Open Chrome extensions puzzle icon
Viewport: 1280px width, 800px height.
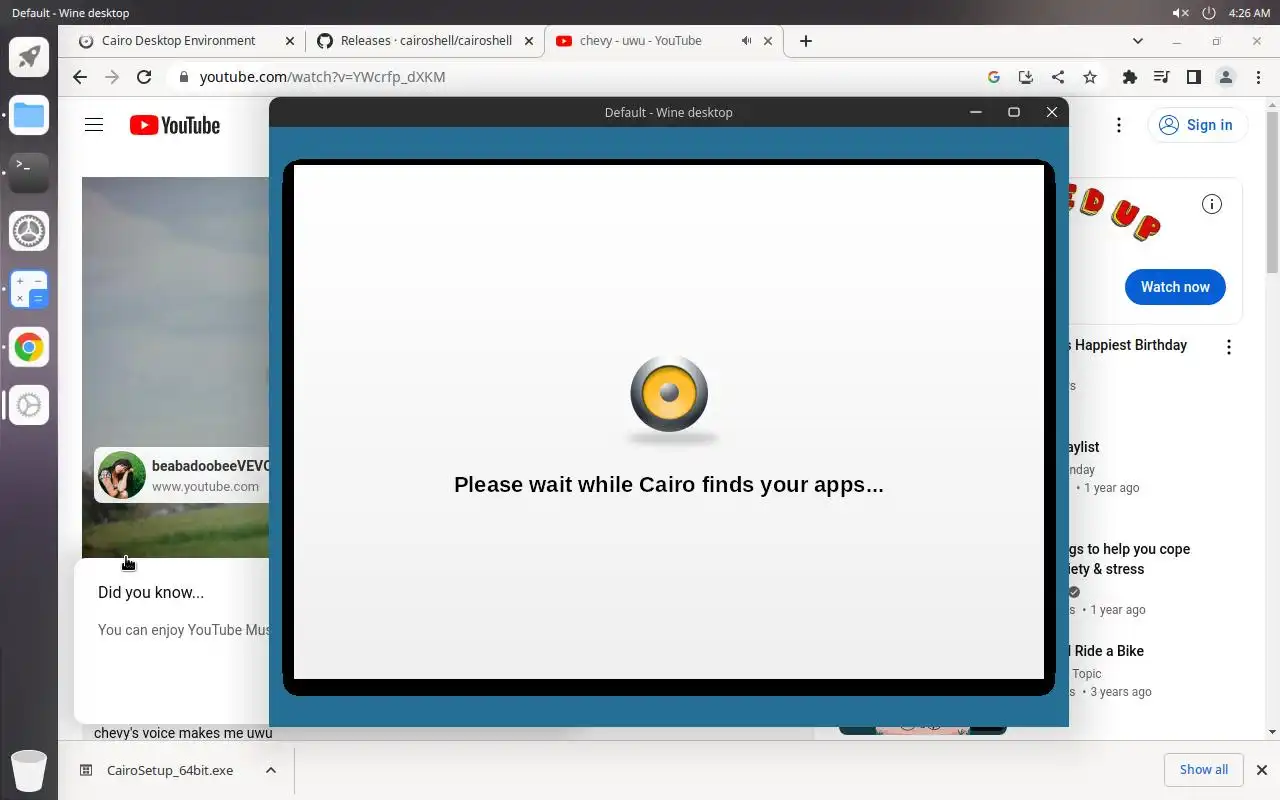(x=1130, y=77)
